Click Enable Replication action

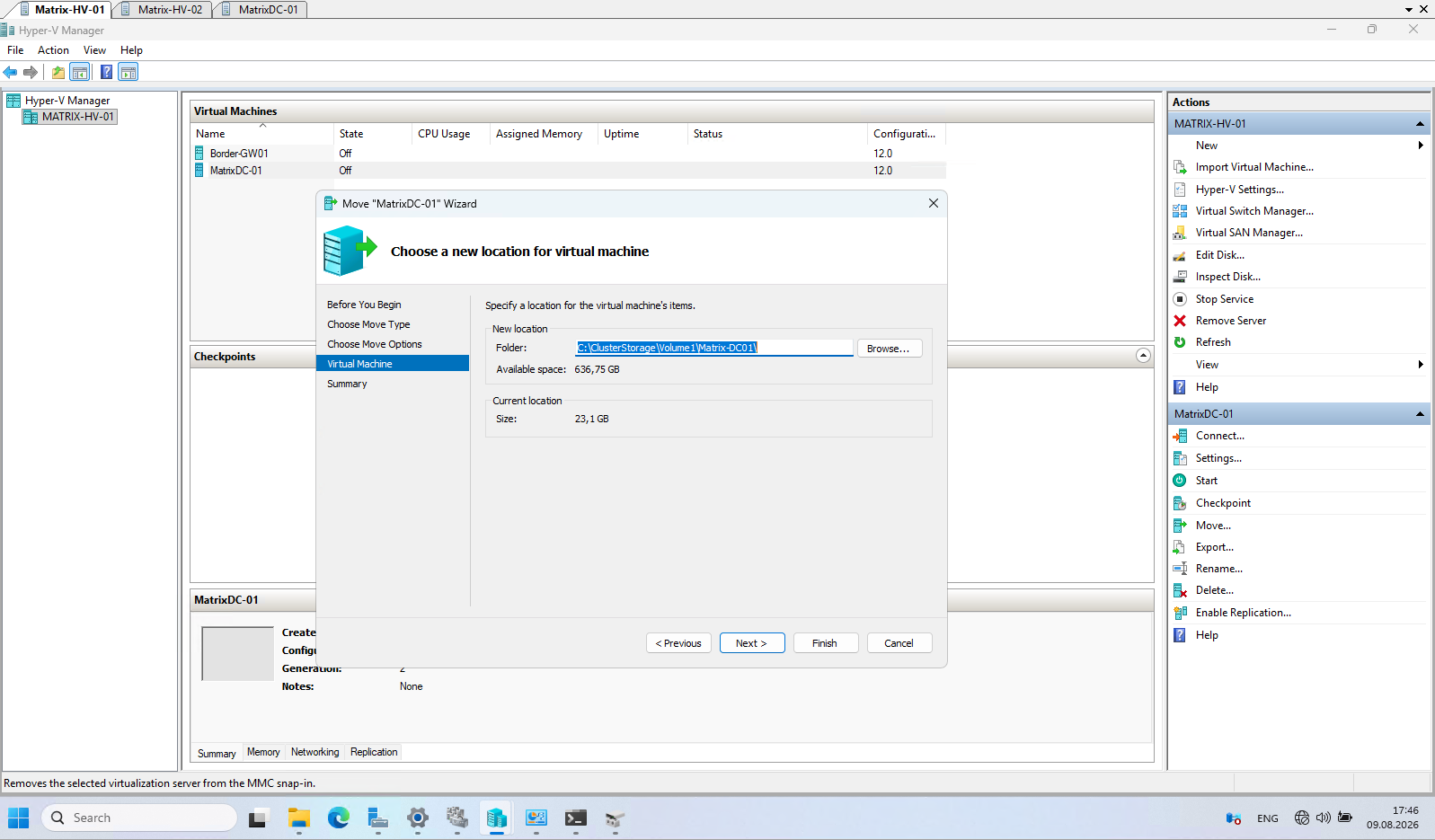point(1243,613)
